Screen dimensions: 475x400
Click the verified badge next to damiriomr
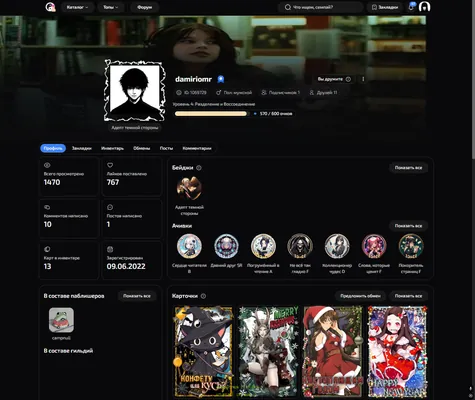(221, 79)
